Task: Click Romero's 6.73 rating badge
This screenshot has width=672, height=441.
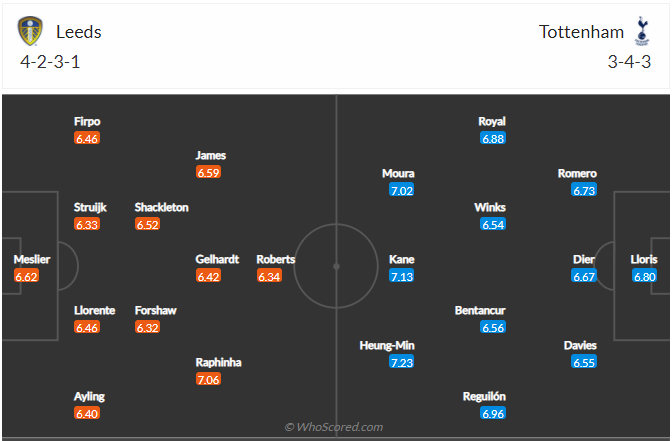Action: coord(584,190)
